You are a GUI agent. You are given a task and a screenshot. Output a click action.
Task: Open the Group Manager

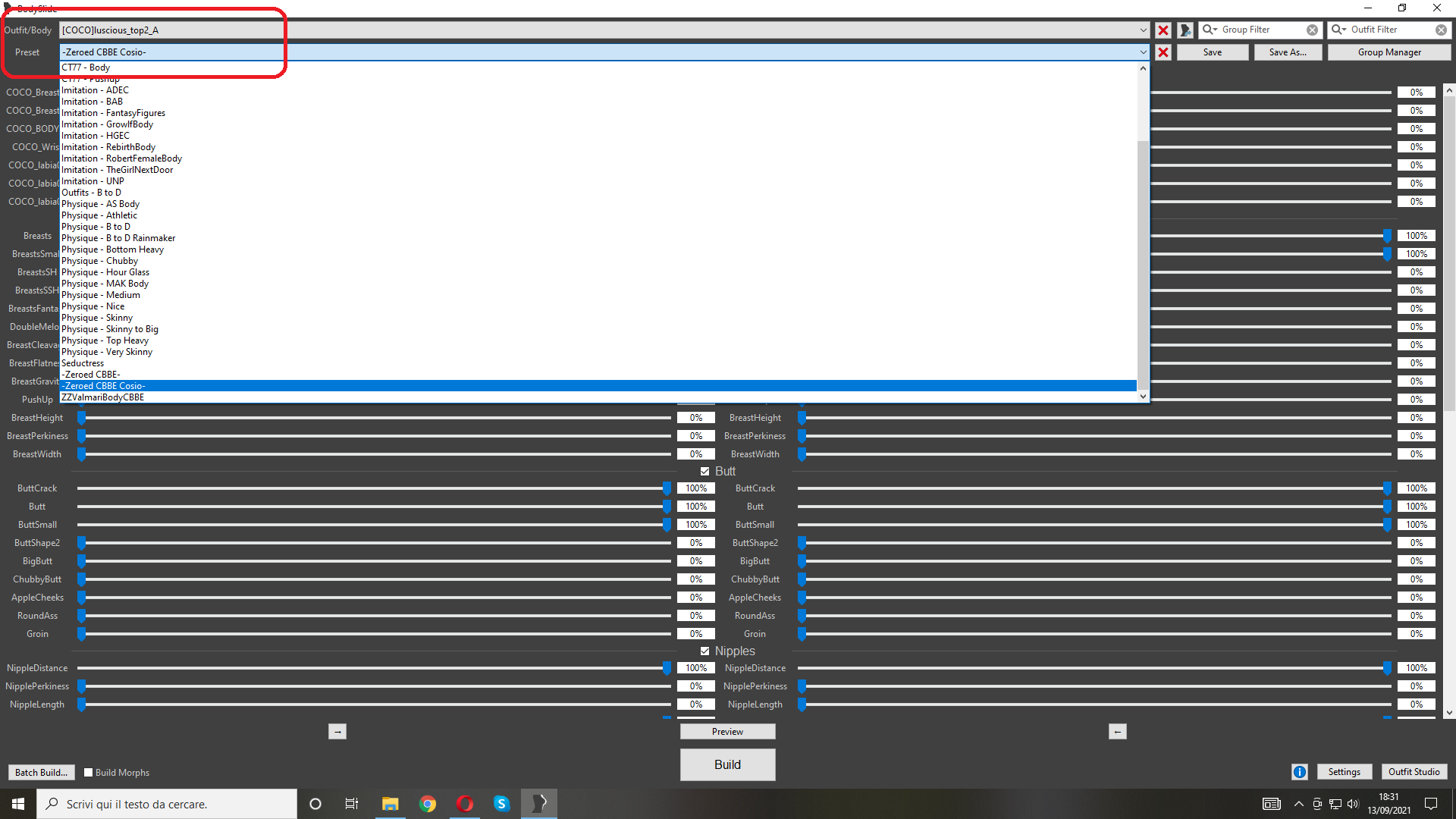pos(1389,52)
